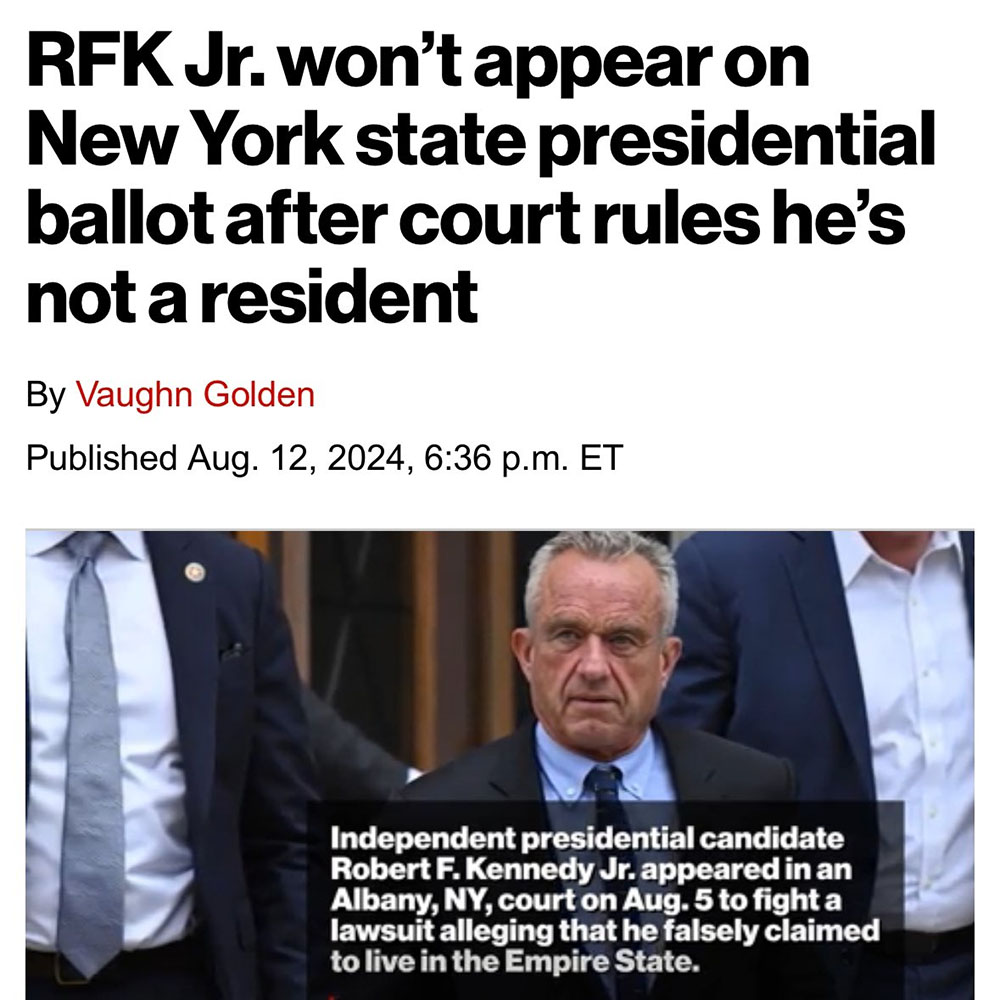The height and width of the screenshot is (1000, 1000).
Task: Click 'not a resident' in the headline
Action: (252, 297)
